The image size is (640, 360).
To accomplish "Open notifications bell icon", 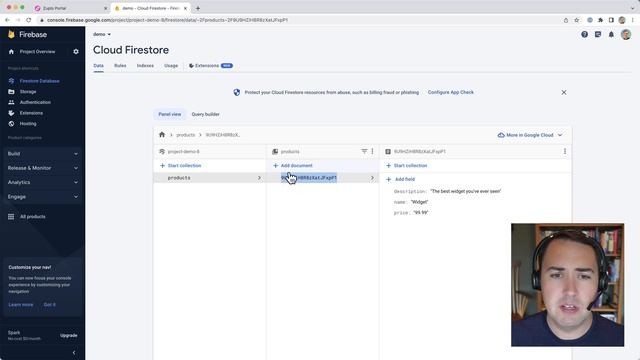I will coord(611,35).
